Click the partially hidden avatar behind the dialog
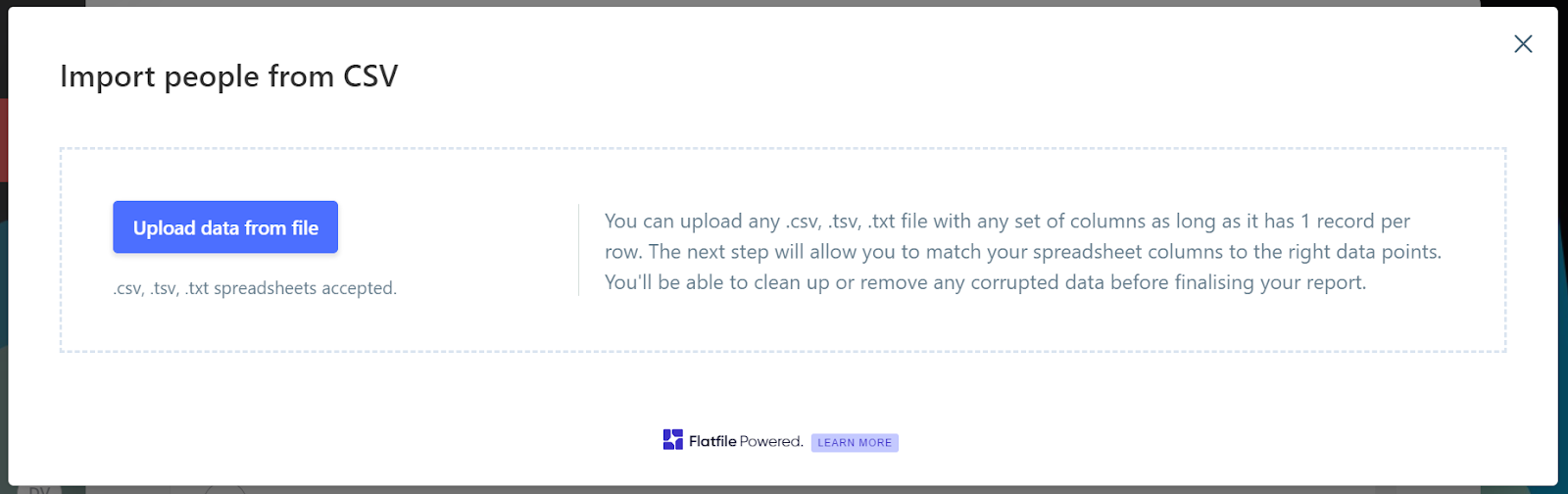Viewport: 1568px width, 494px height. click(39, 488)
